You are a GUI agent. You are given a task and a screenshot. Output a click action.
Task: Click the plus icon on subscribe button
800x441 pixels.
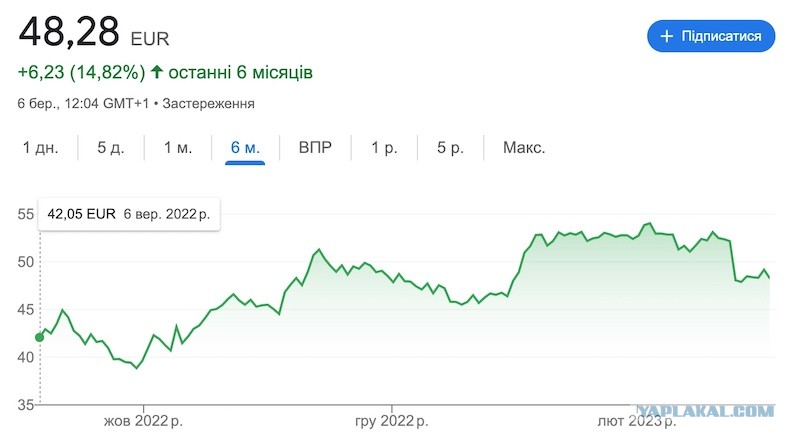point(666,36)
